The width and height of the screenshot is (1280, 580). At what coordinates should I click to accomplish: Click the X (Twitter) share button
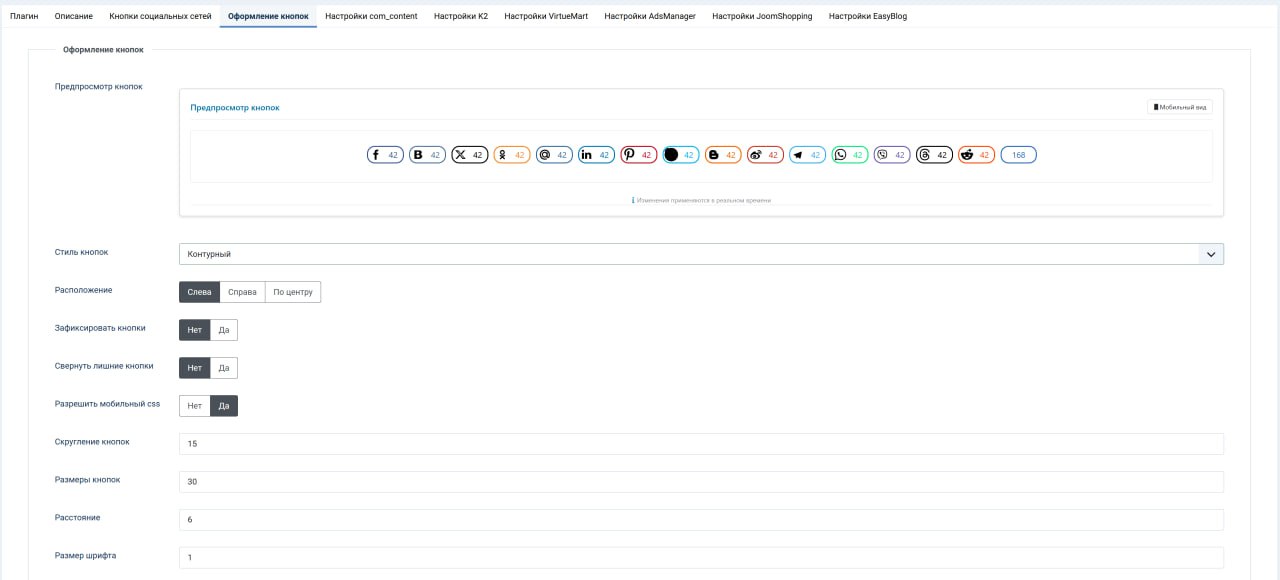click(x=469, y=155)
